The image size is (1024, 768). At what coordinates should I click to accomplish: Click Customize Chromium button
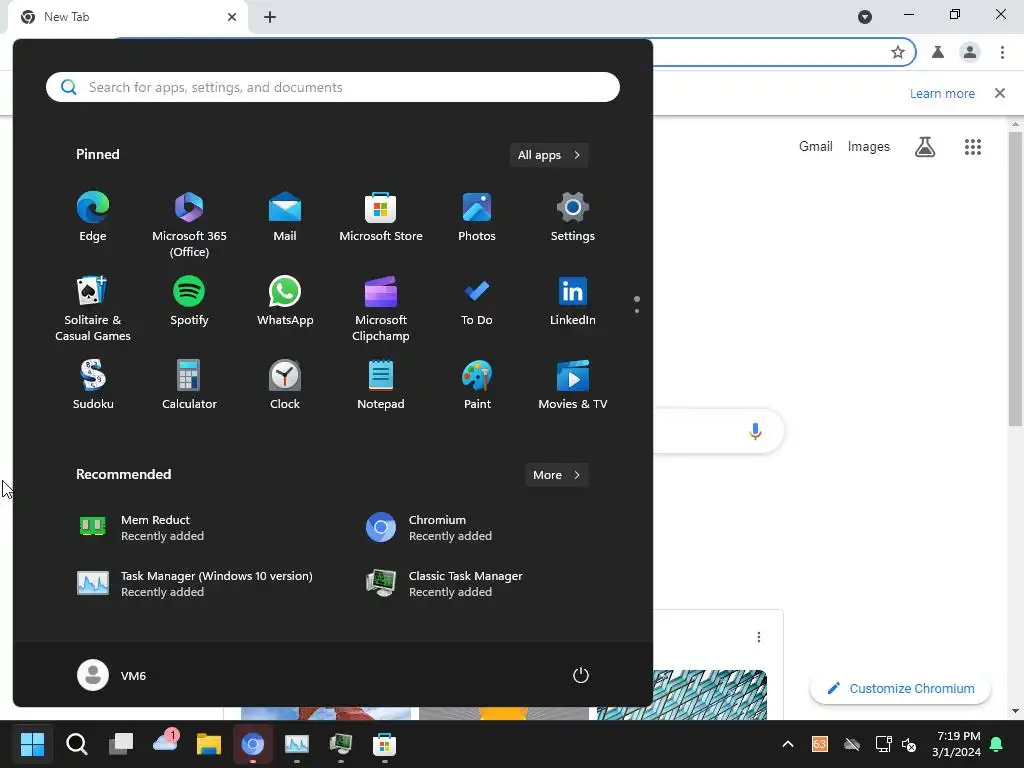[901, 688]
